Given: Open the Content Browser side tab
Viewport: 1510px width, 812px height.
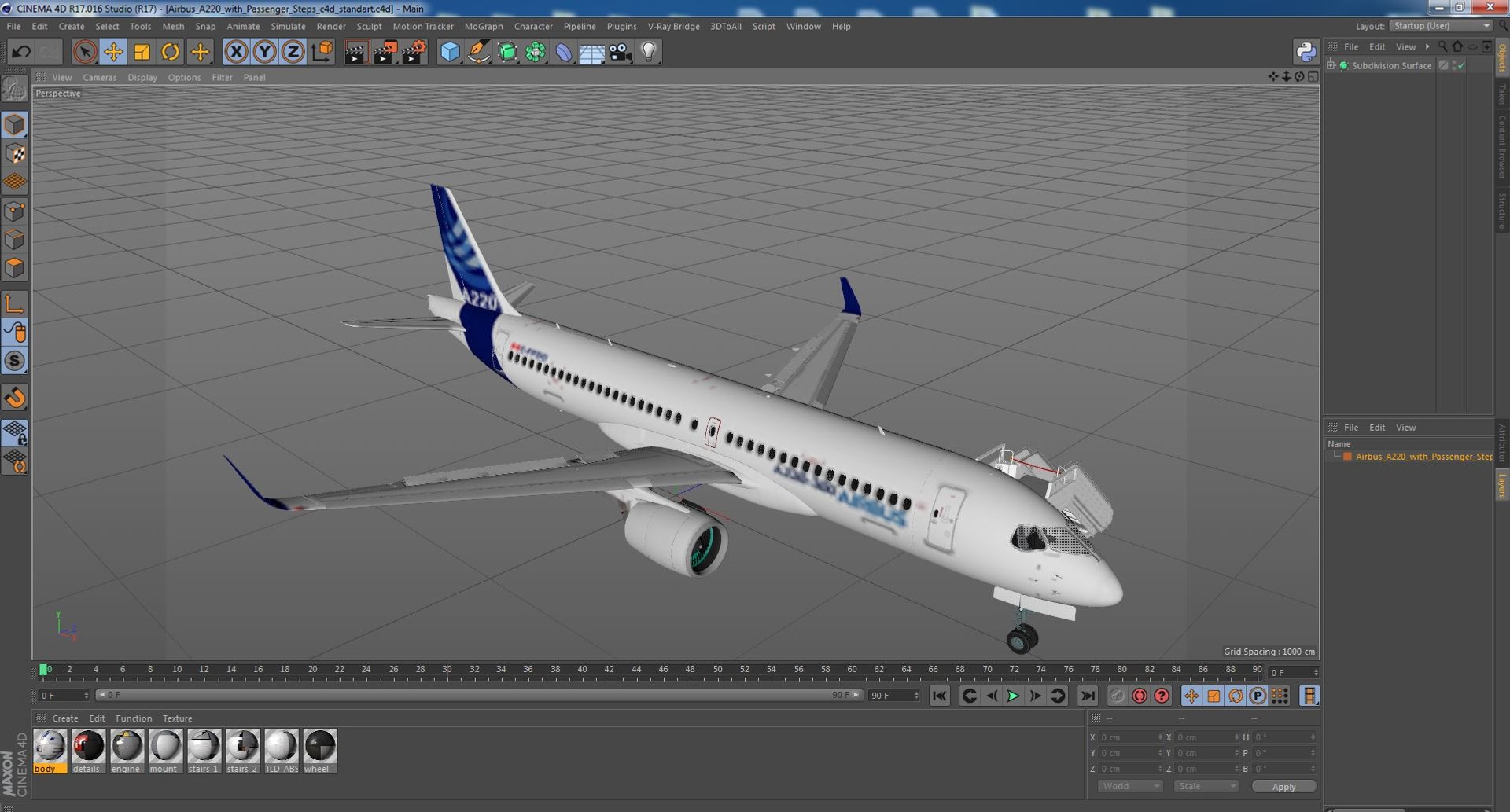Looking at the screenshot, I should pos(1501,147).
